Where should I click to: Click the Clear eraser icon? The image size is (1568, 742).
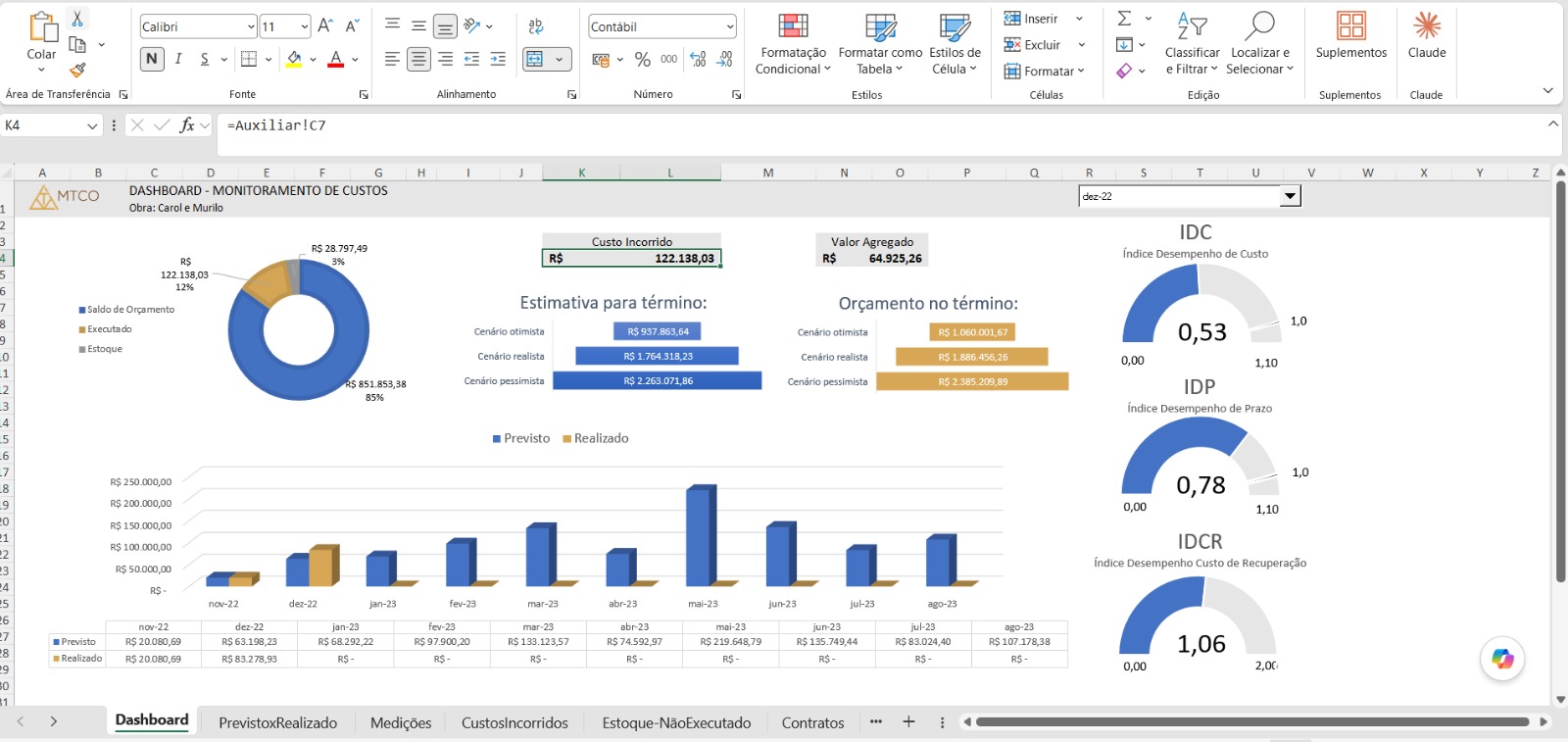pos(1124,71)
